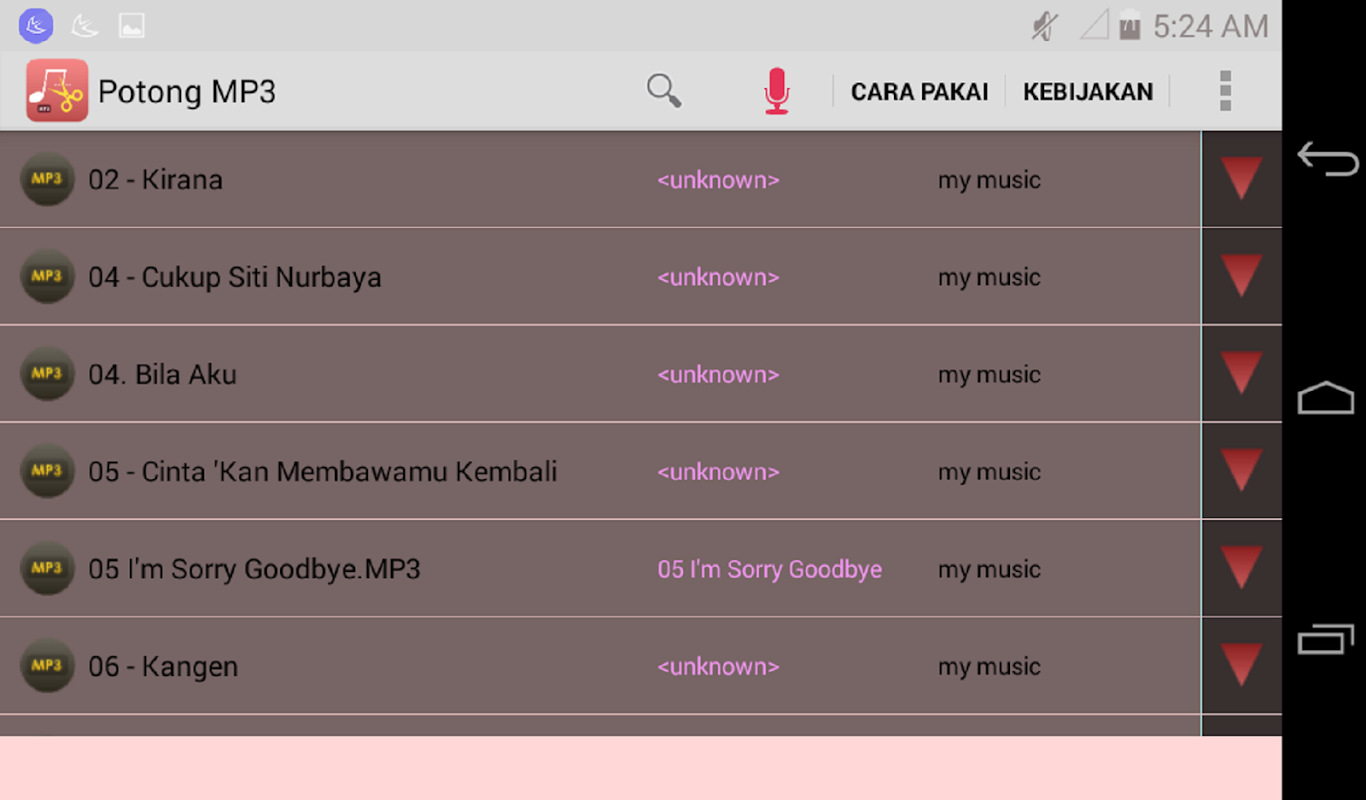Expand dropdown for Cinta 'Kan Membawamu Kembali
This screenshot has width=1366, height=800.
pos(1241,471)
